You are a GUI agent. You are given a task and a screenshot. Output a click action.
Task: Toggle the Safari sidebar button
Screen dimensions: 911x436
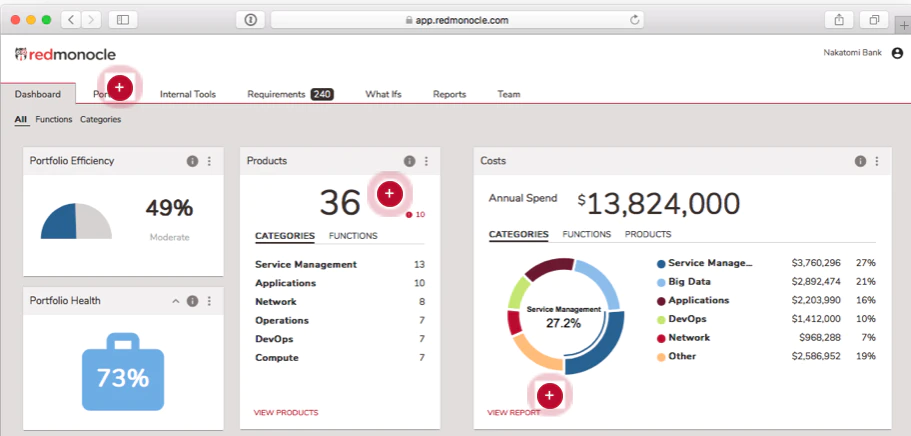[123, 20]
